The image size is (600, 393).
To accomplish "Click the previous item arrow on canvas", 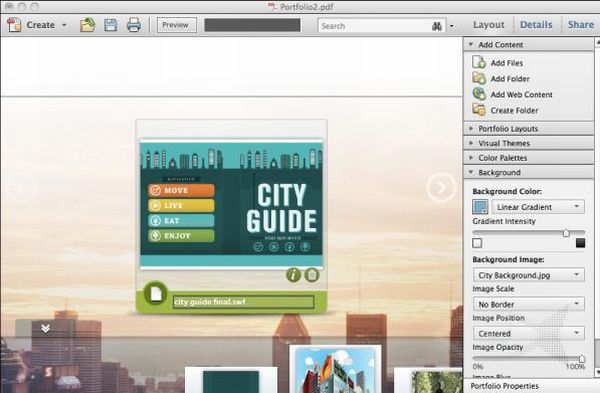I will 21,188.
